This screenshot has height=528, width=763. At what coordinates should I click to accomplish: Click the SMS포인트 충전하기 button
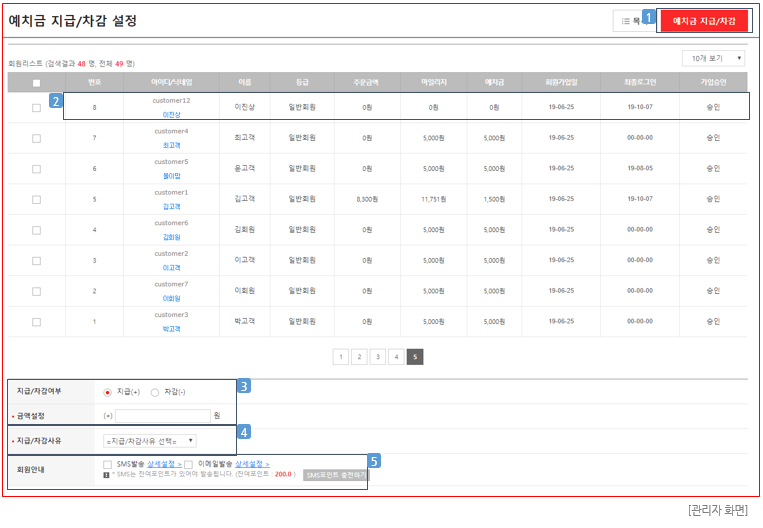click(335, 475)
